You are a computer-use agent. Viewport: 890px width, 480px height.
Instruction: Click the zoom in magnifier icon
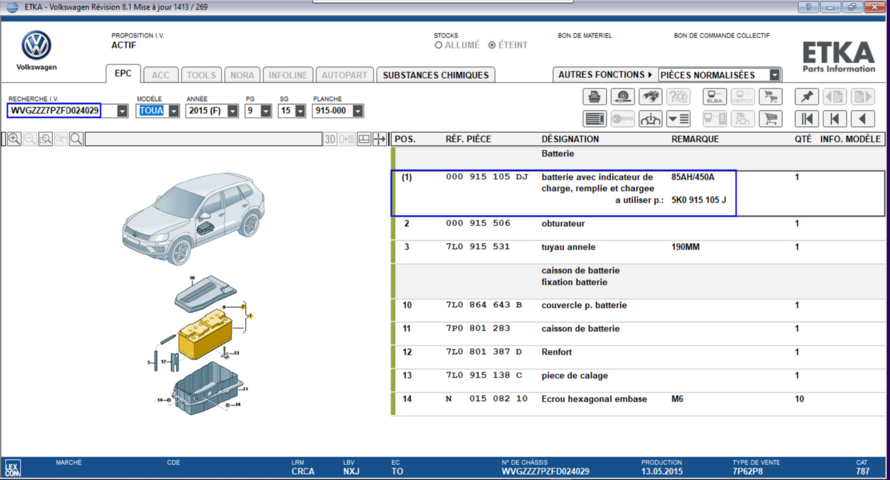pos(14,139)
